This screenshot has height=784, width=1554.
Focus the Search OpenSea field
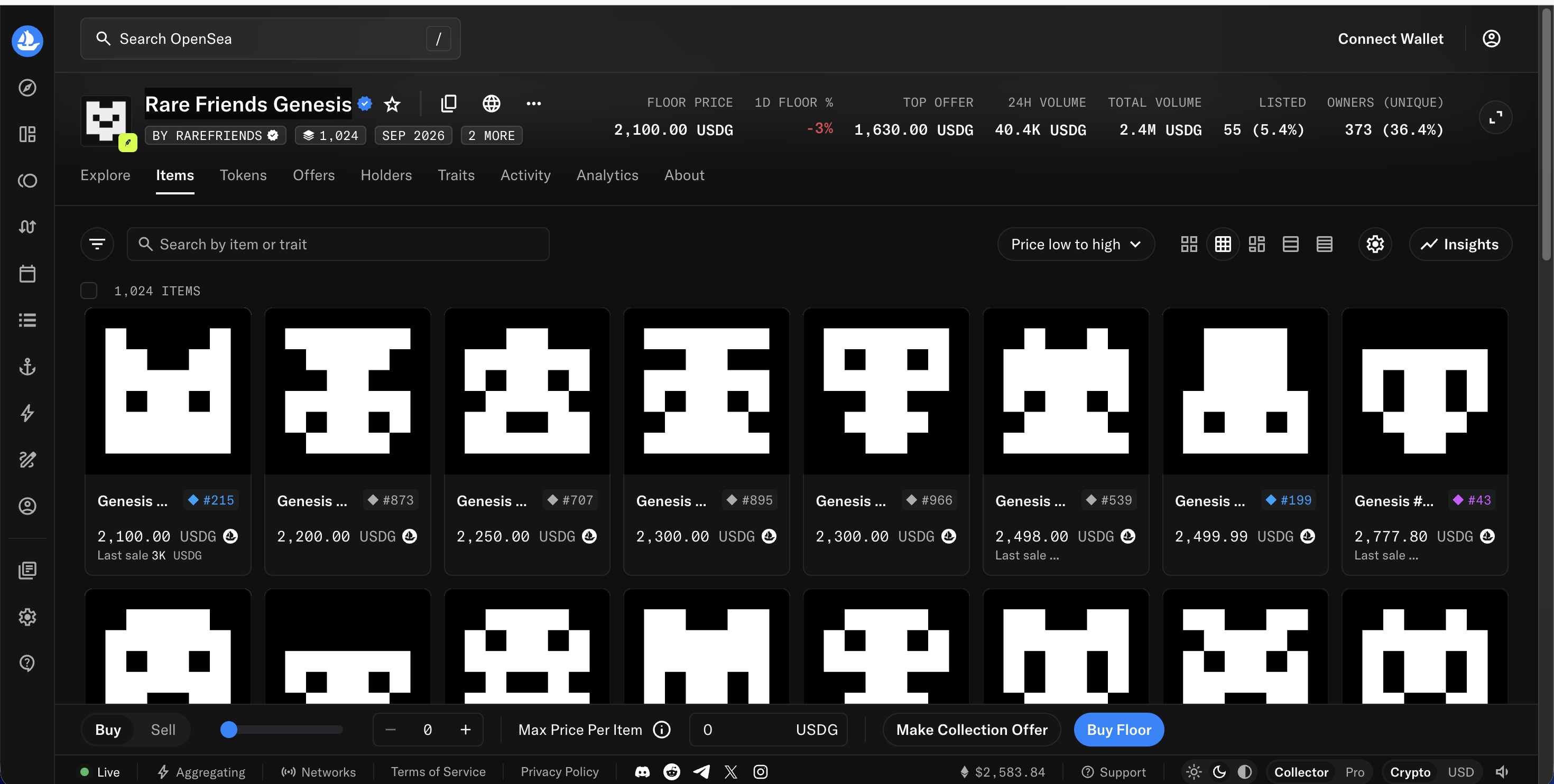(x=270, y=39)
